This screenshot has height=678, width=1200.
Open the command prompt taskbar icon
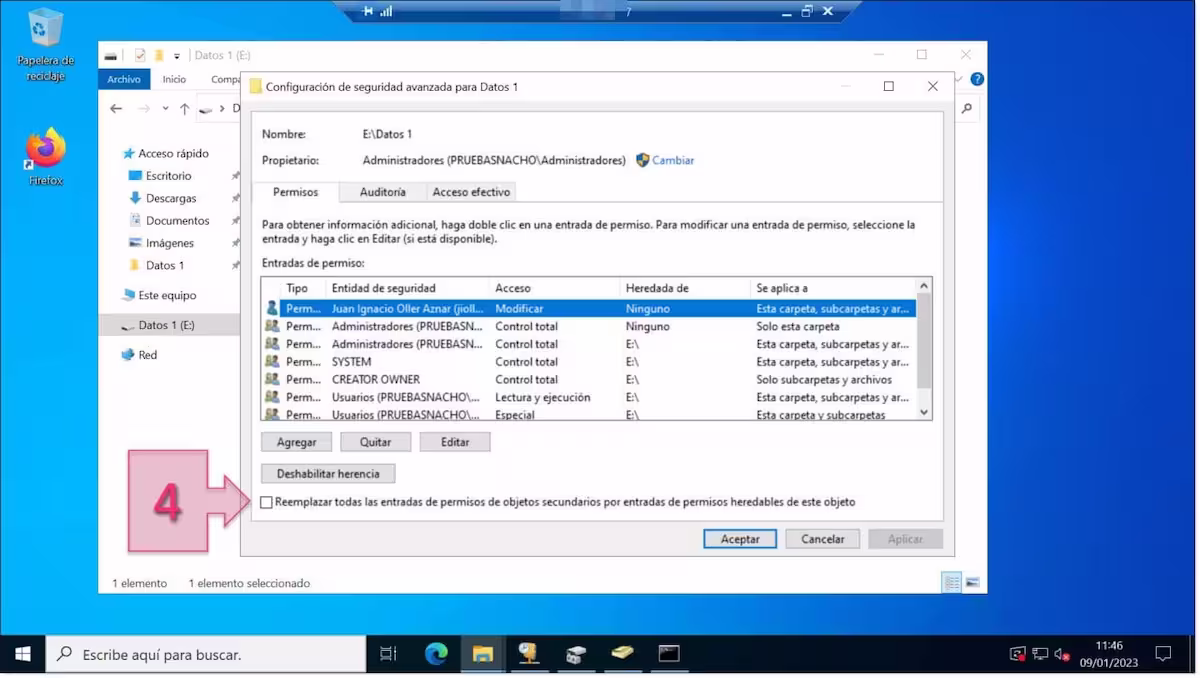[669, 654]
